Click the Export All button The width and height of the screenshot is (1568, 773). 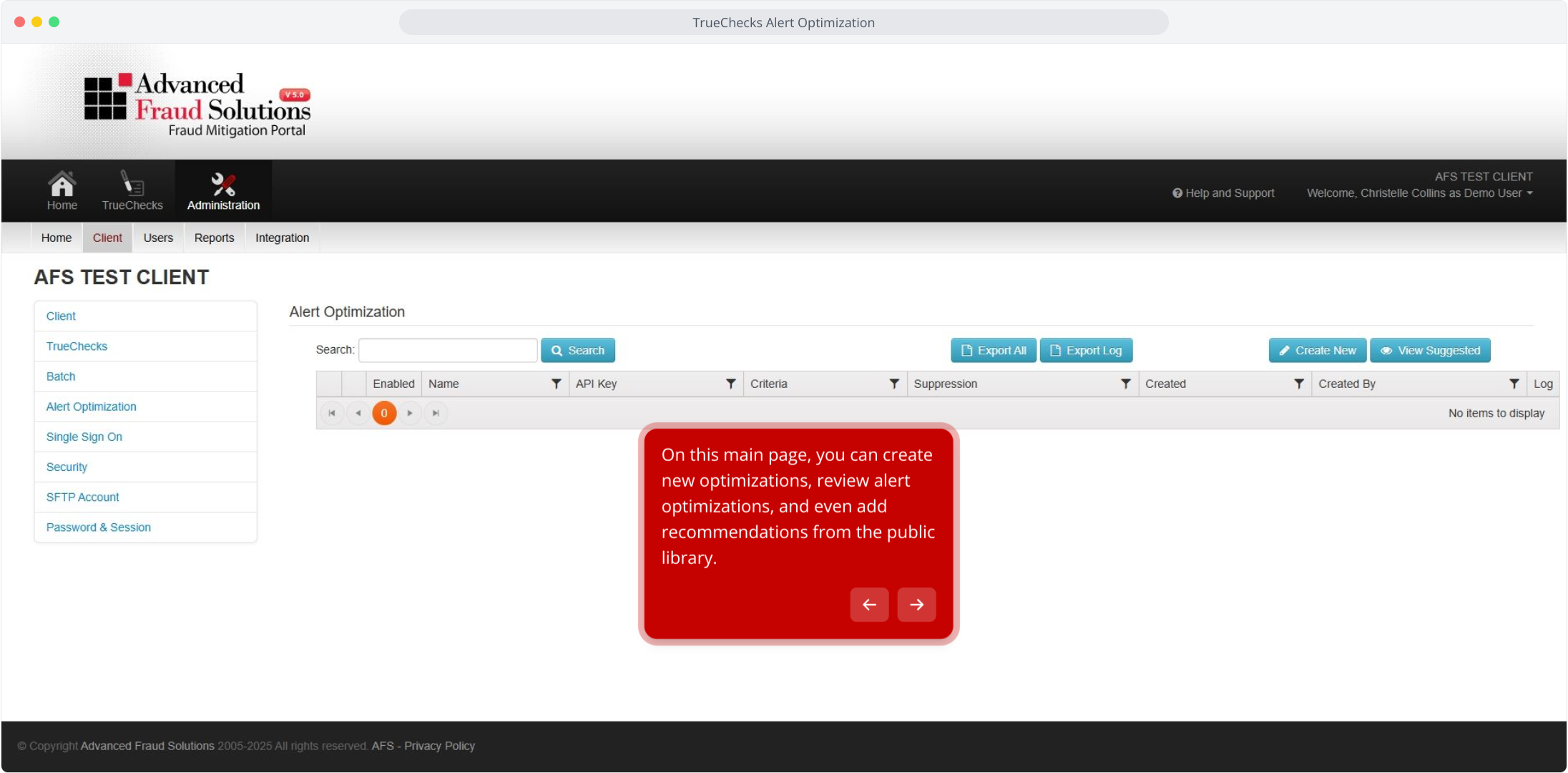994,350
